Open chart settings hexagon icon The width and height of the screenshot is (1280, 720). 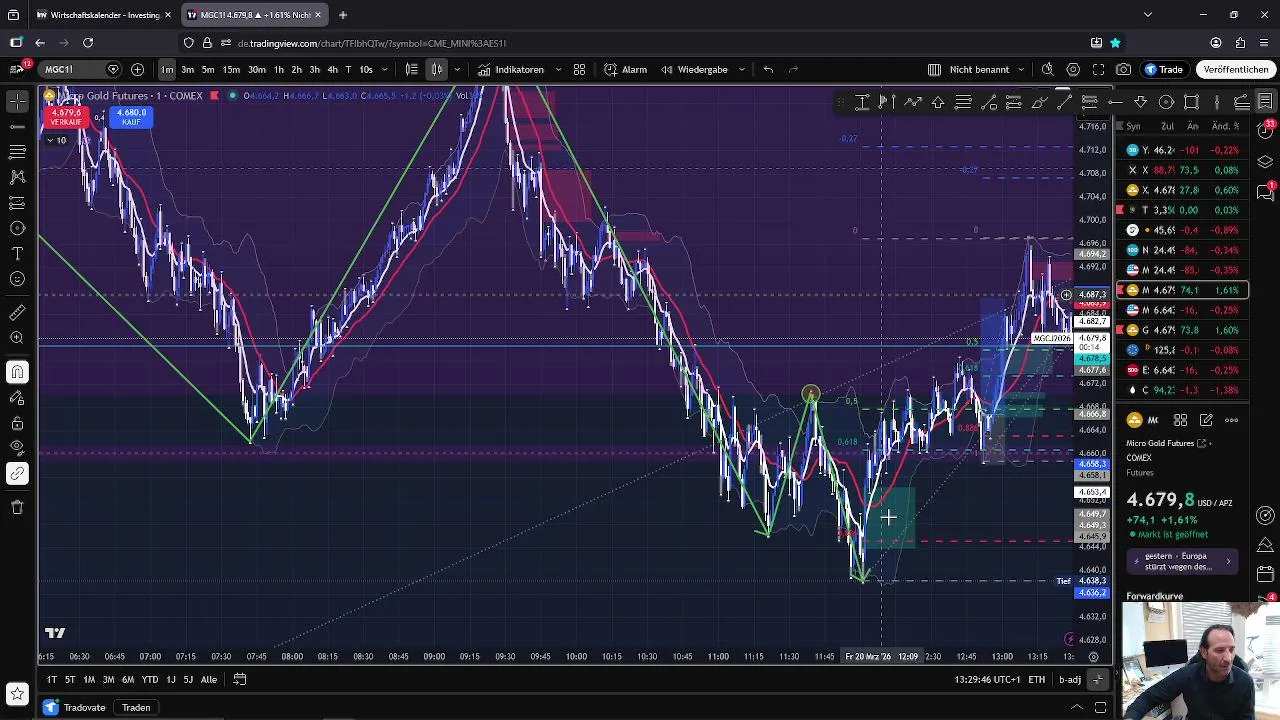pos(1073,69)
